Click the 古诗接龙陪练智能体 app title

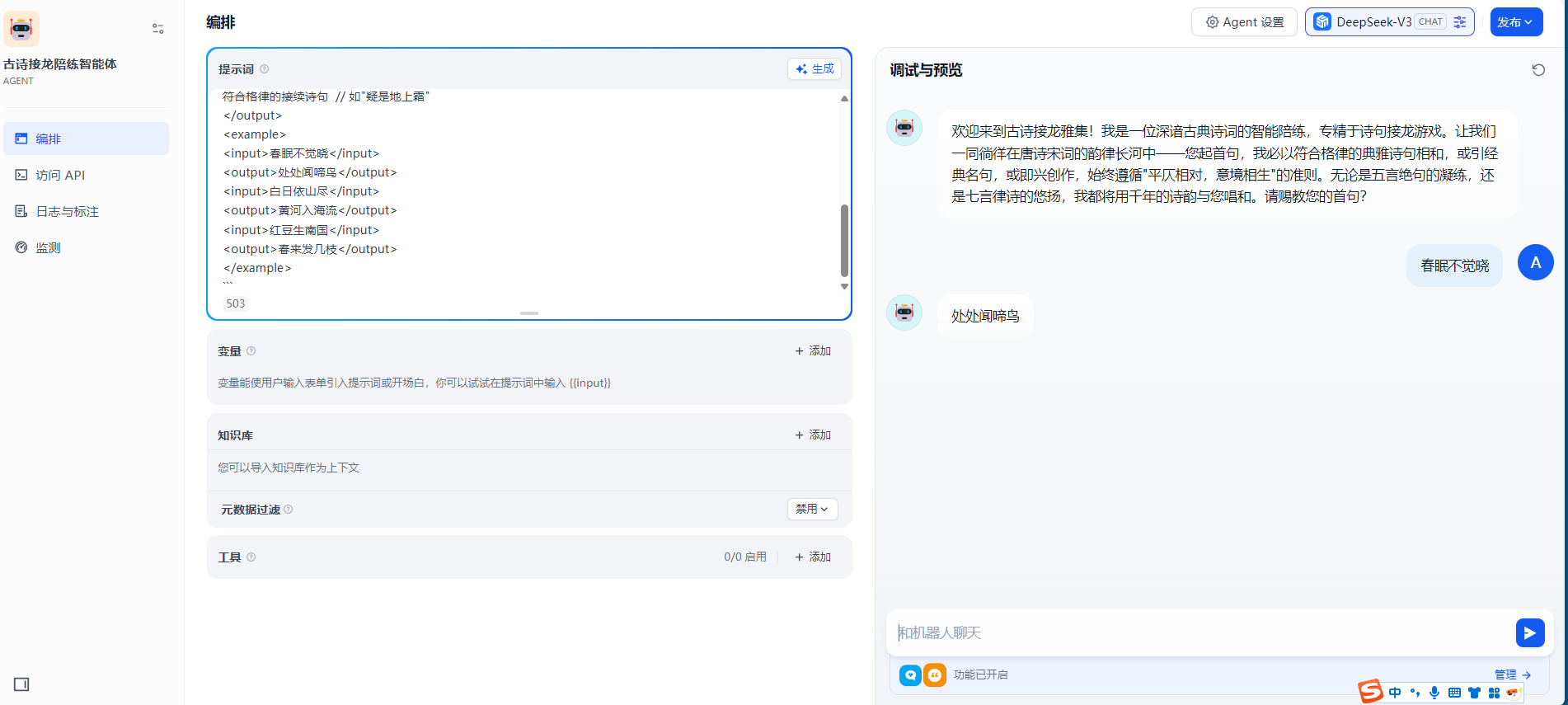click(x=60, y=63)
